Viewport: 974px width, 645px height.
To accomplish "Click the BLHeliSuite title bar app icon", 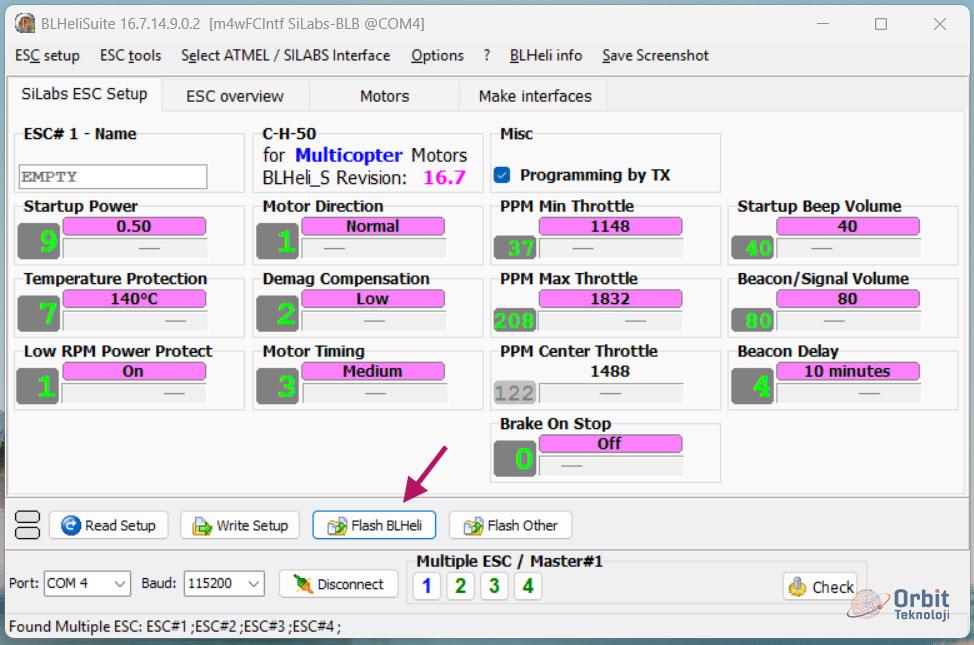I will (25, 23).
